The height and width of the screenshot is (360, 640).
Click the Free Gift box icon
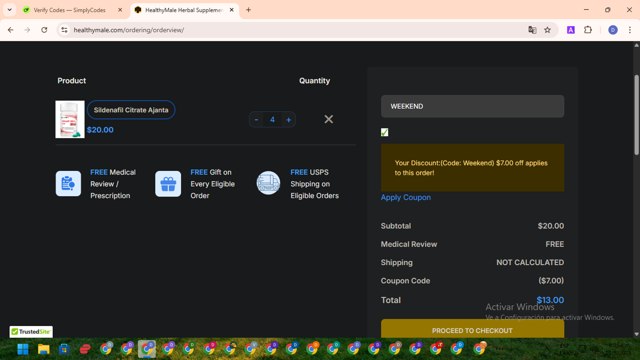(x=168, y=184)
